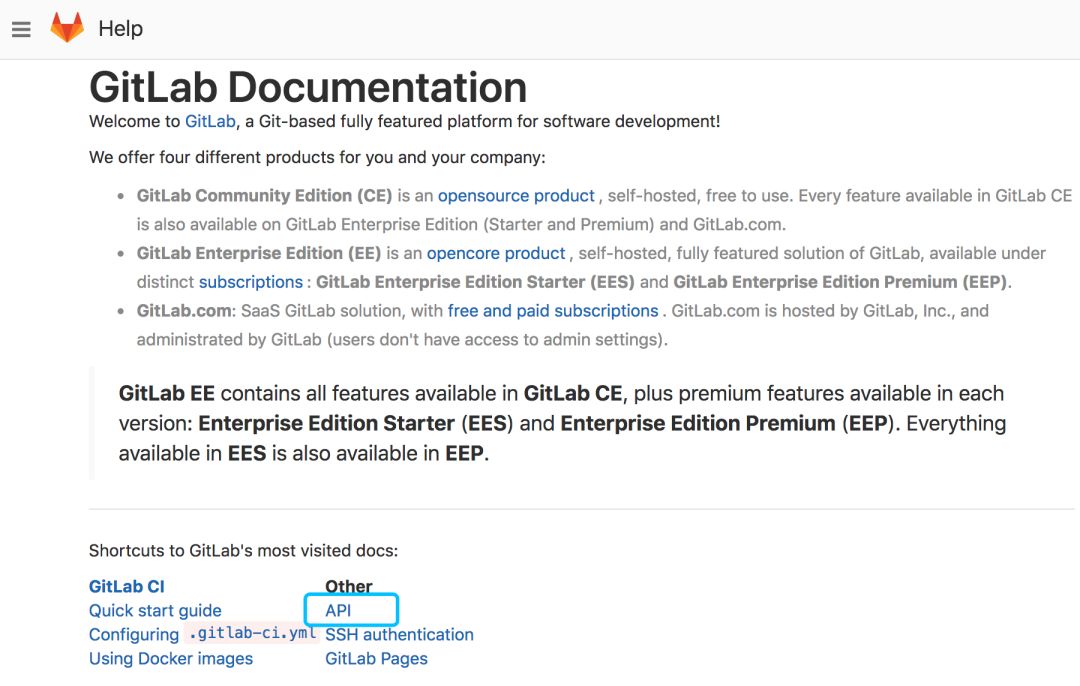This screenshot has width=1080, height=686.
Task: Open the API docs link
Action: (338, 610)
